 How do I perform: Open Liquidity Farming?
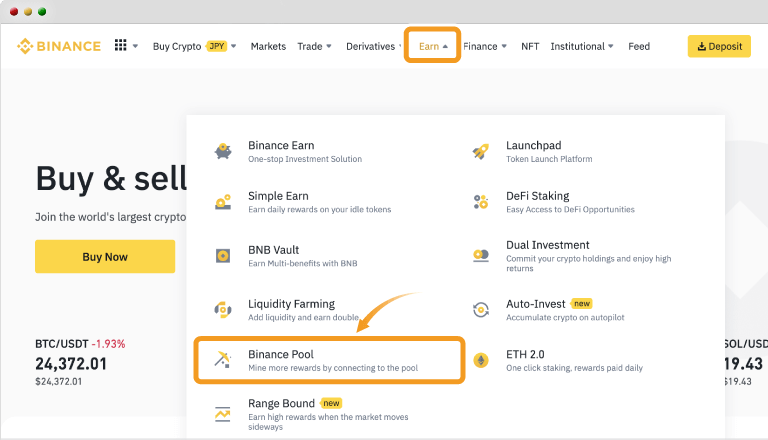291,304
